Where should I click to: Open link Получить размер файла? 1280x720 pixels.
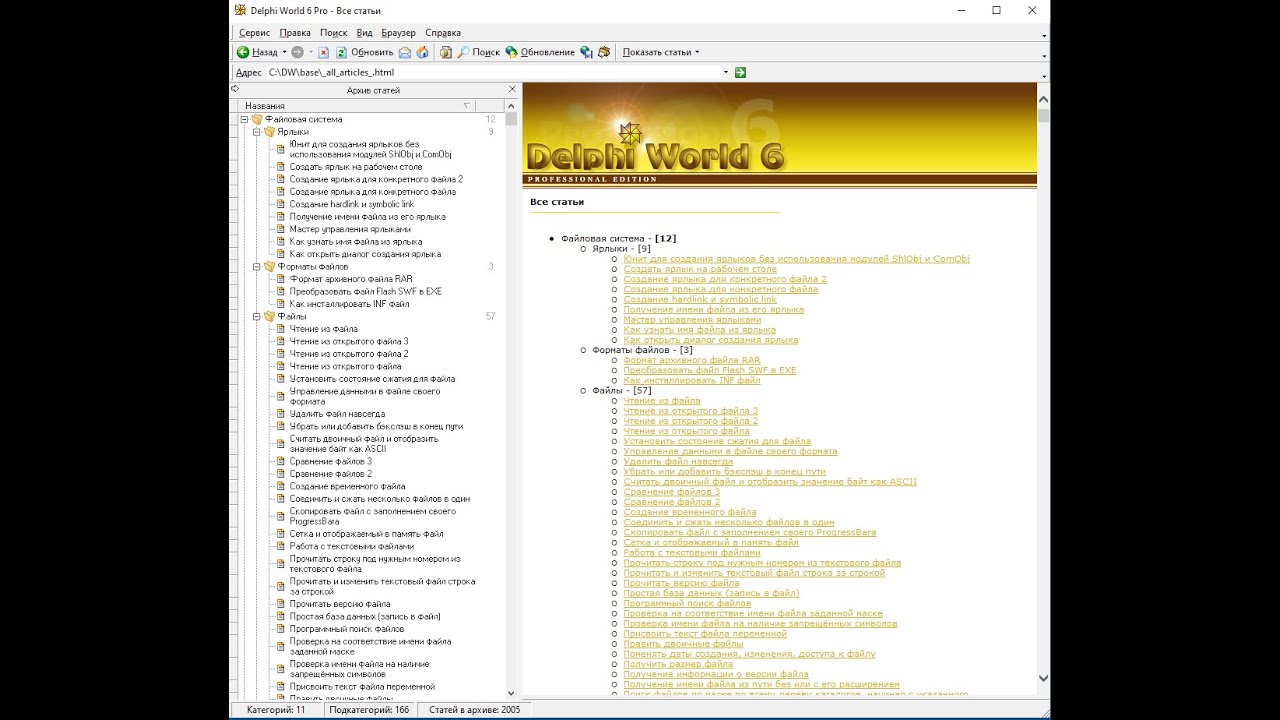[678, 664]
